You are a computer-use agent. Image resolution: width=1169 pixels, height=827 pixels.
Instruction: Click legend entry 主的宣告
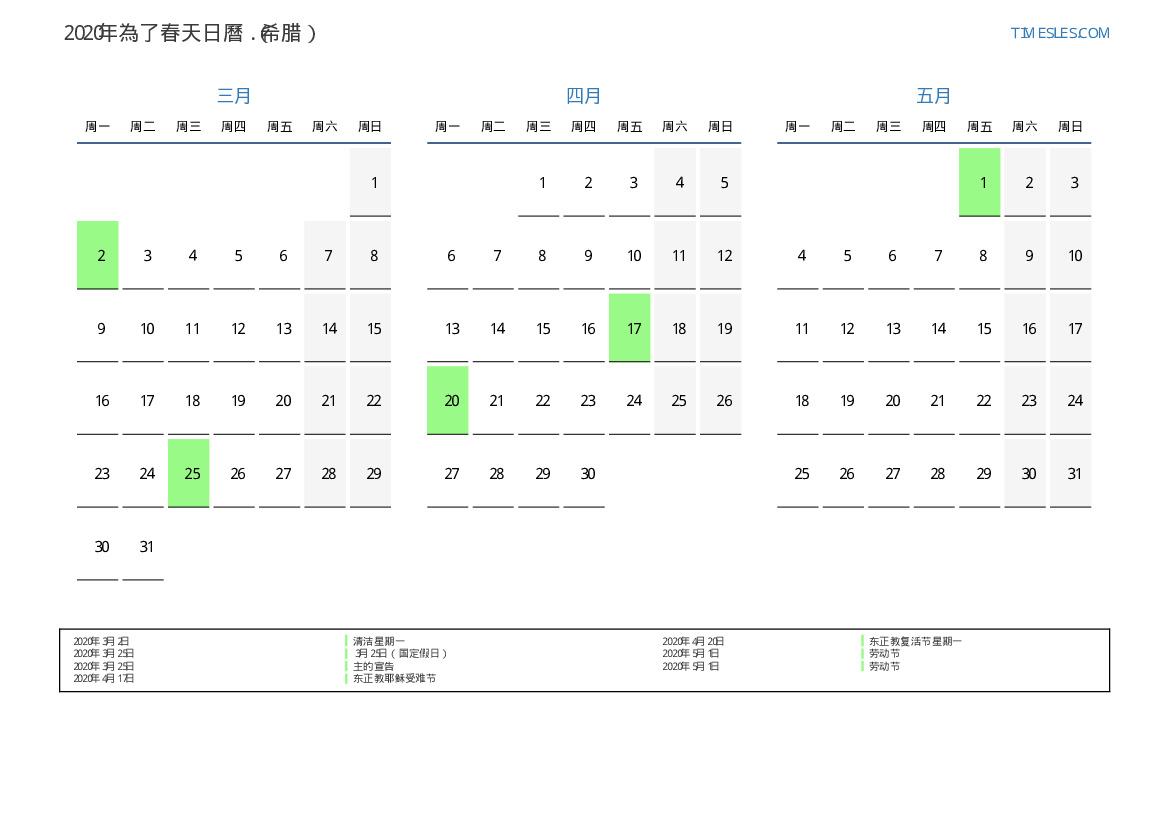374,666
